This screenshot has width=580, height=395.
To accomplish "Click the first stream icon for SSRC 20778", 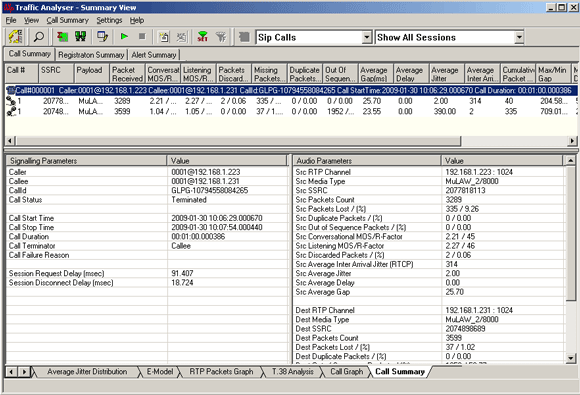I will (11, 101).
